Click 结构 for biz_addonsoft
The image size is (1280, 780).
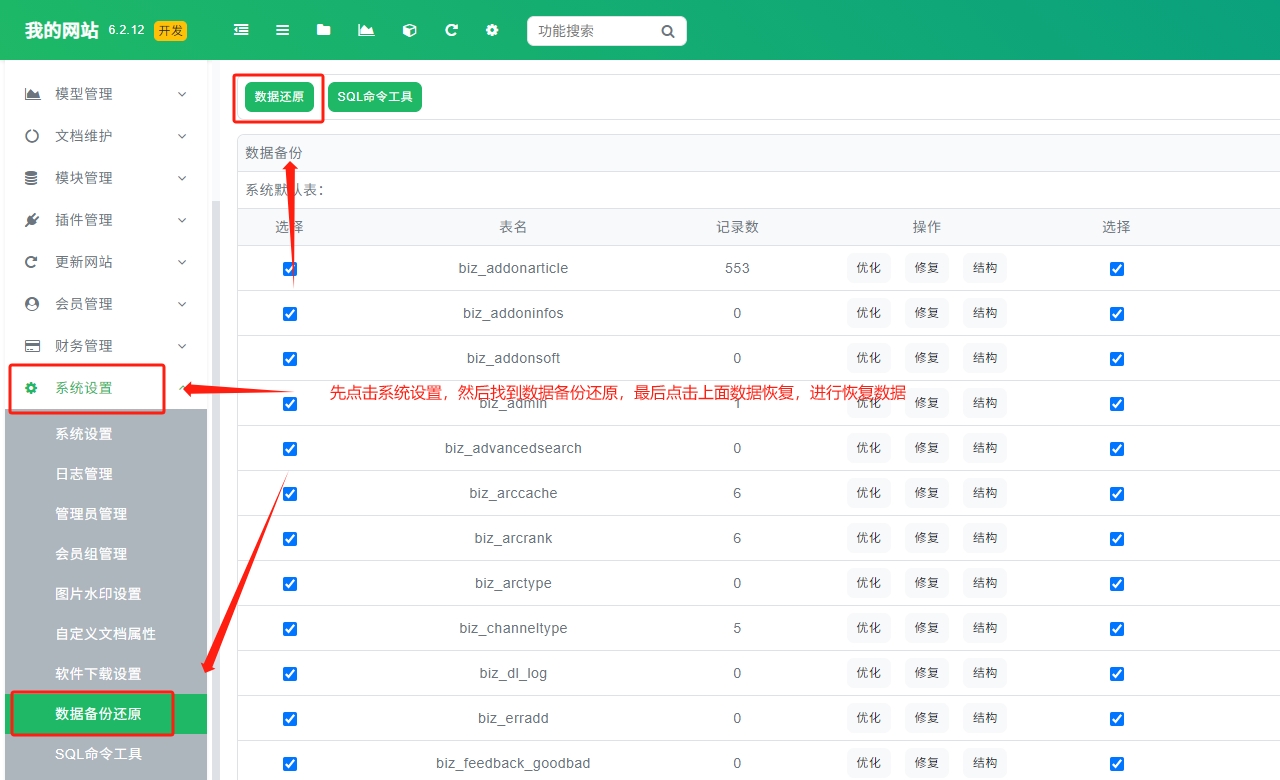click(x=985, y=358)
